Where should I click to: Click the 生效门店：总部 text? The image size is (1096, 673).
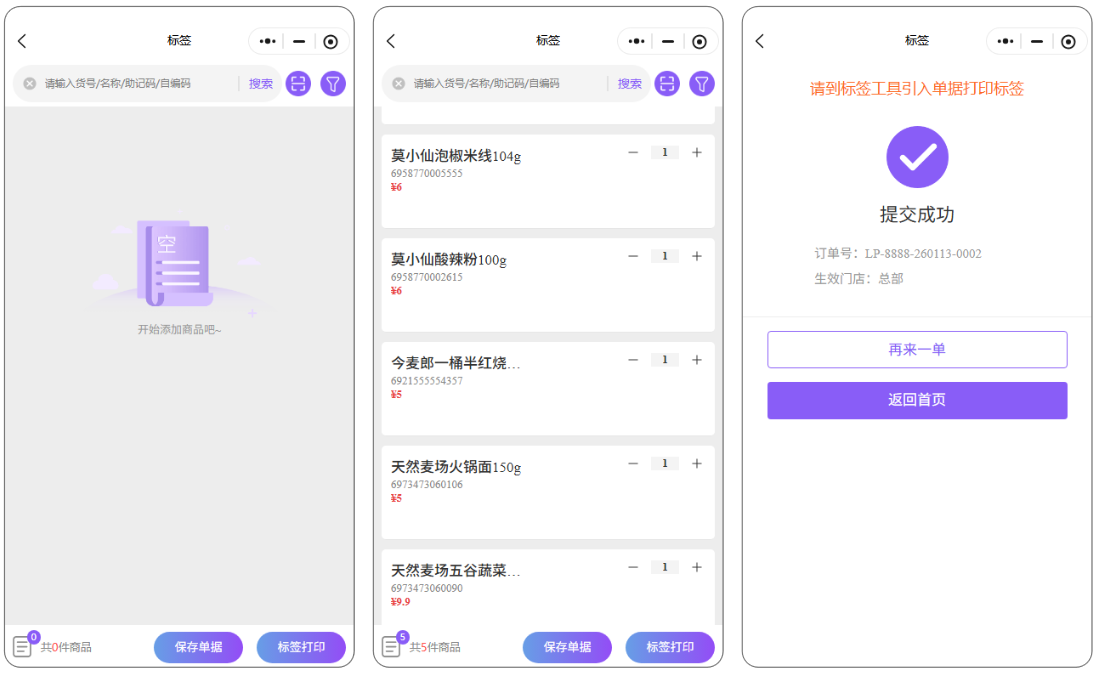(x=859, y=279)
